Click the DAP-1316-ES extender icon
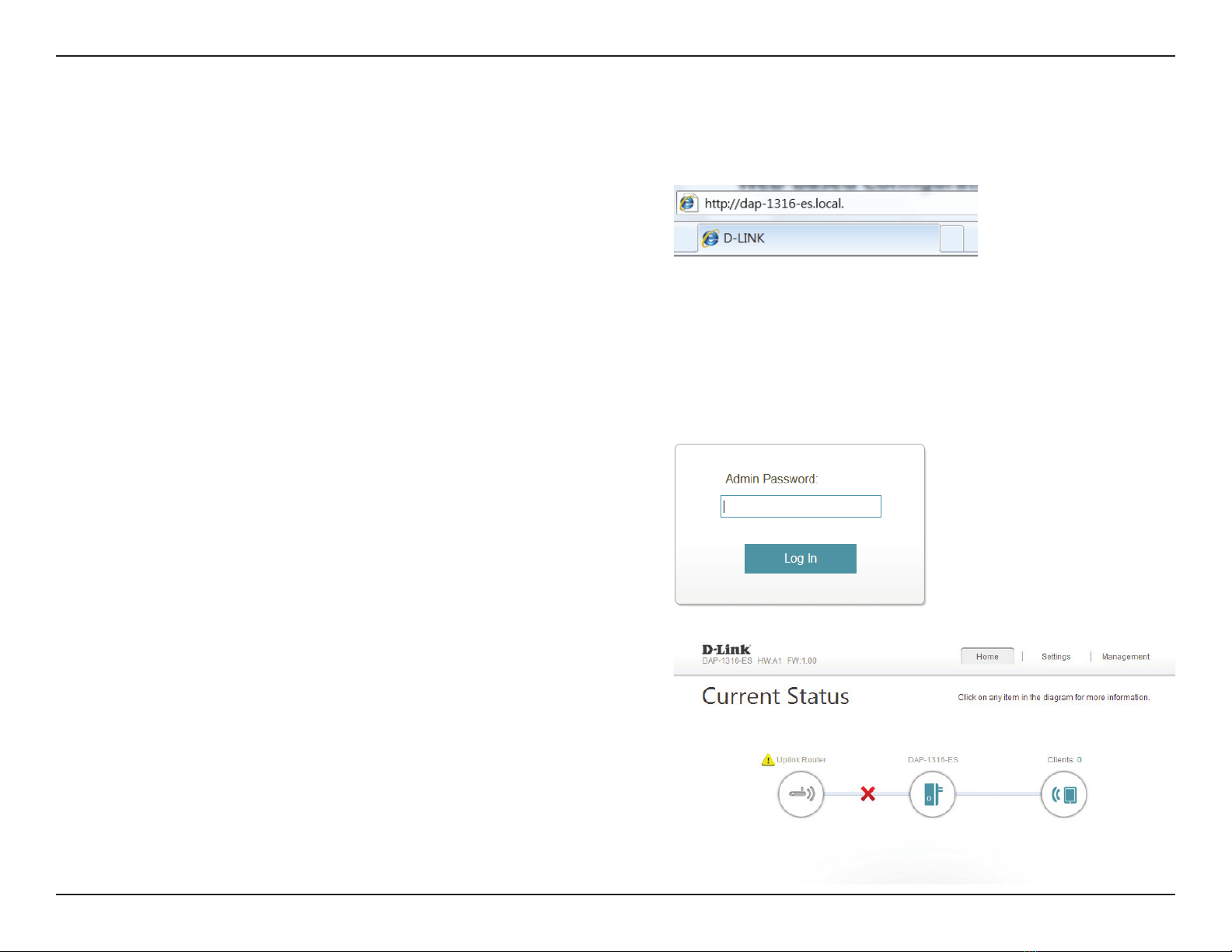 [932, 794]
